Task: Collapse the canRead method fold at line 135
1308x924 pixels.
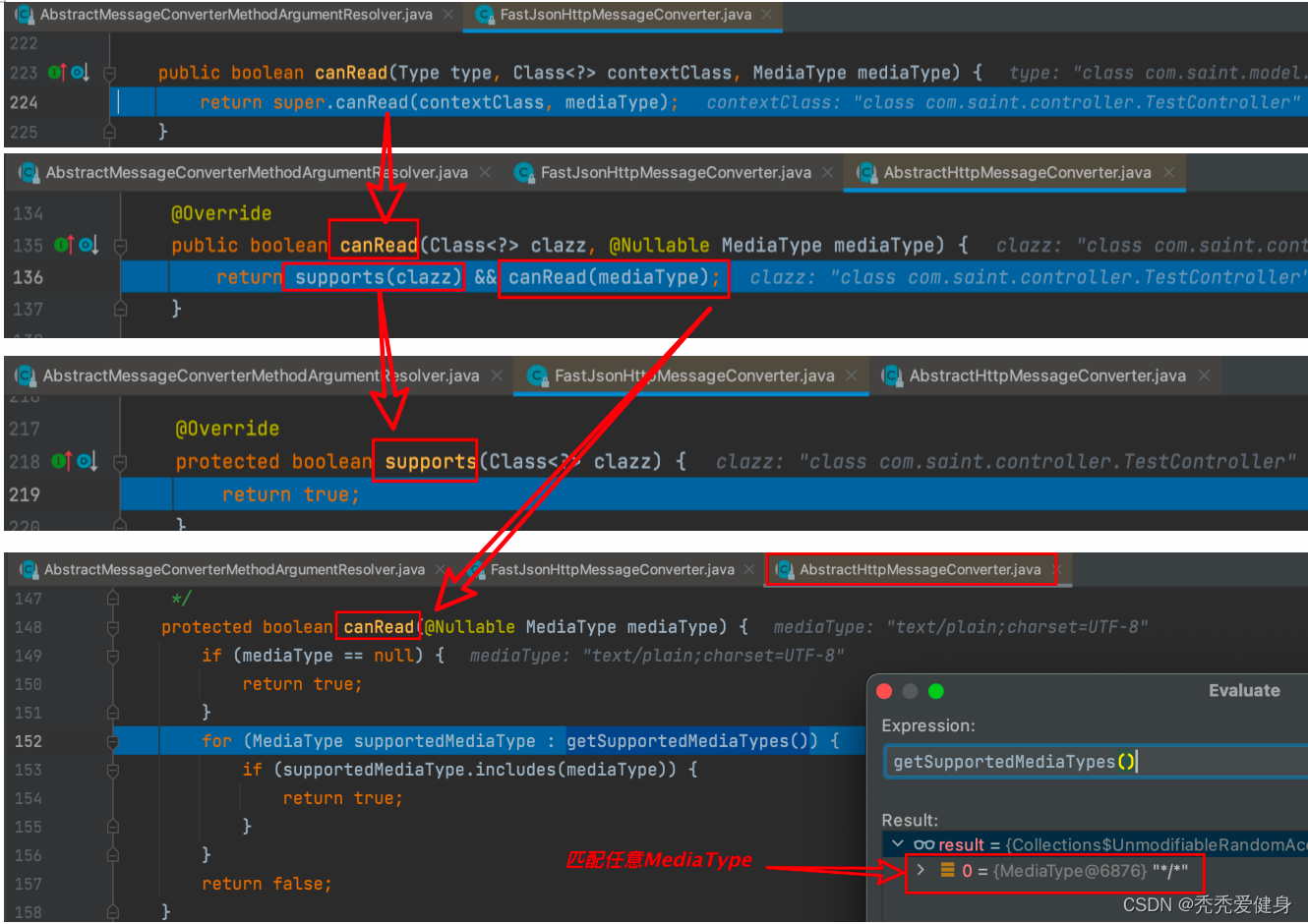Action: tap(120, 246)
